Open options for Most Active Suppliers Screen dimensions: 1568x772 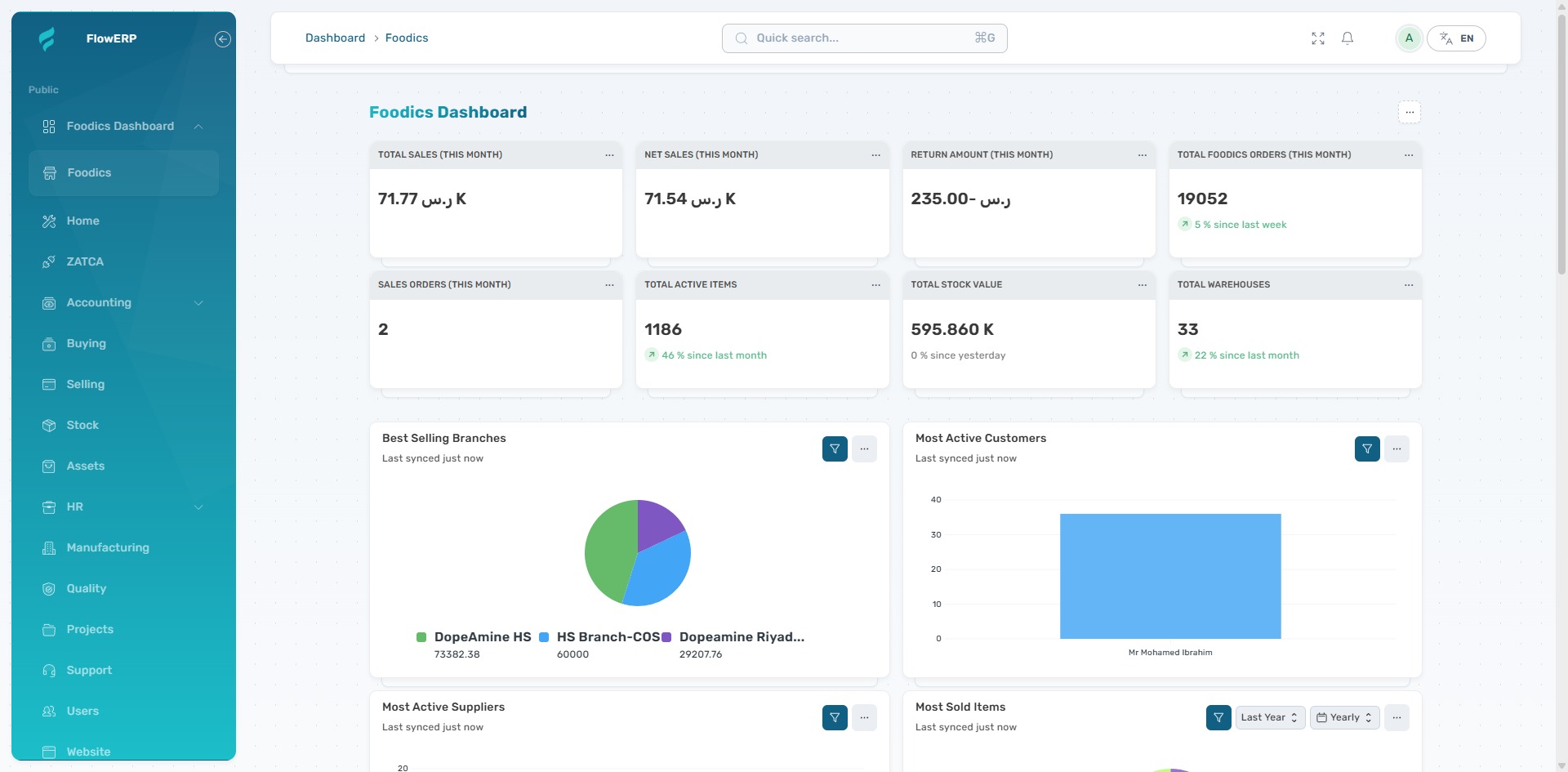[864, 717]
